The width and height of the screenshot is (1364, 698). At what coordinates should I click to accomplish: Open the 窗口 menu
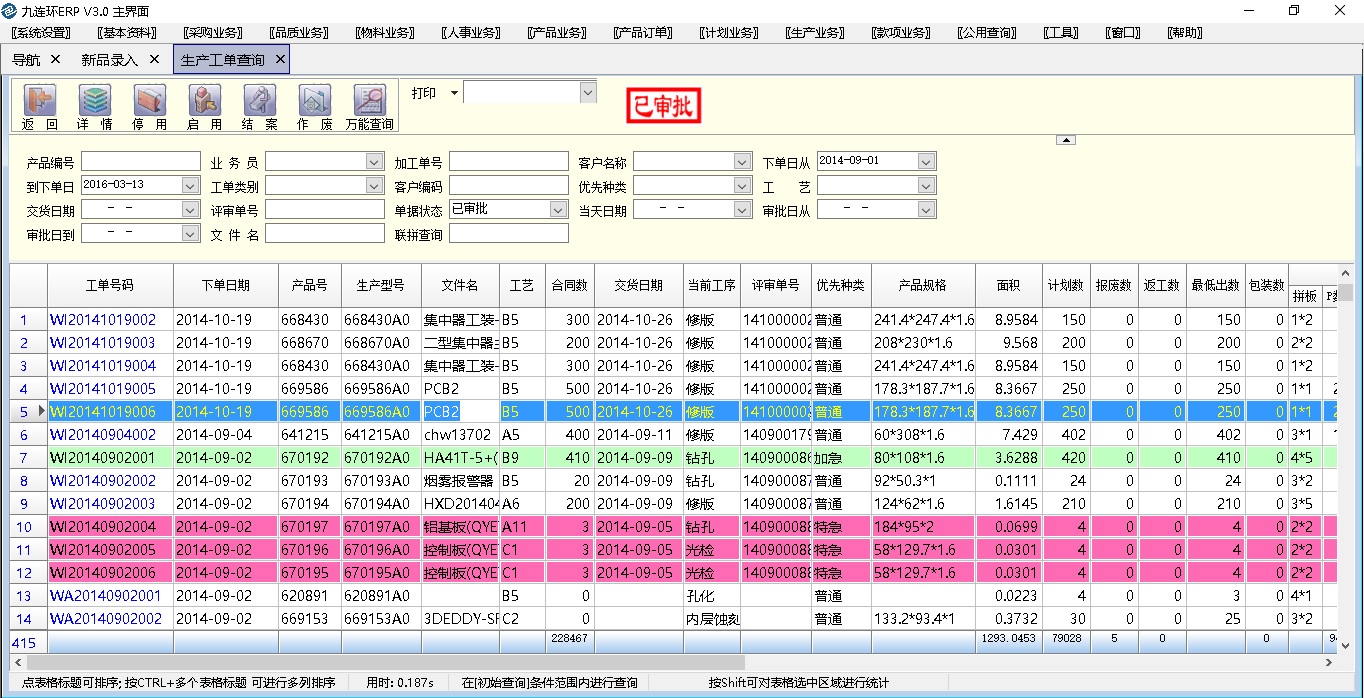click(1123, 33)
